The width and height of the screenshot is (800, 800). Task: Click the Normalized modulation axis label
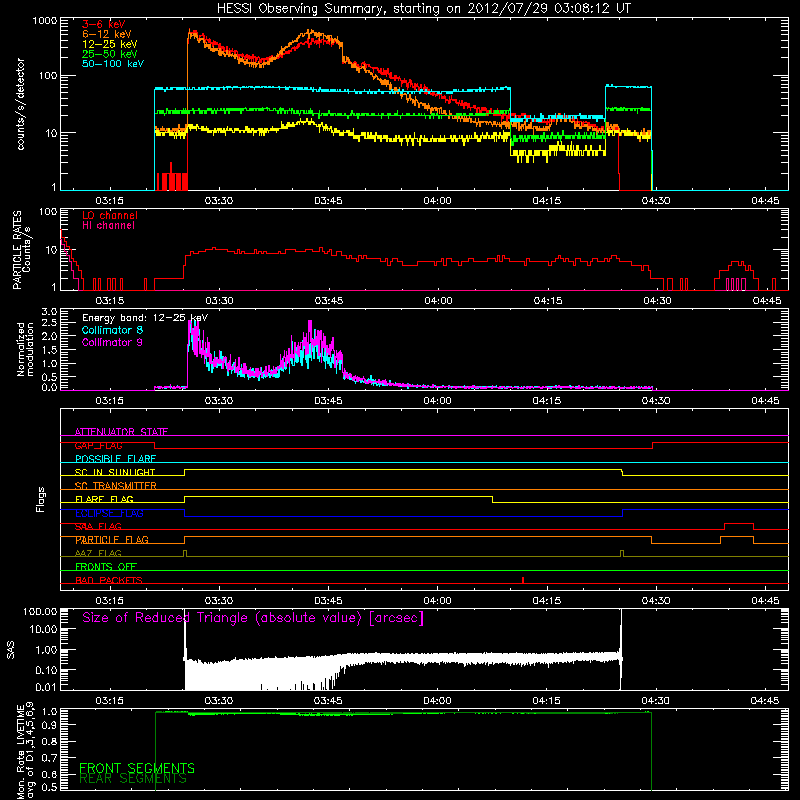[x=25, y=349]
